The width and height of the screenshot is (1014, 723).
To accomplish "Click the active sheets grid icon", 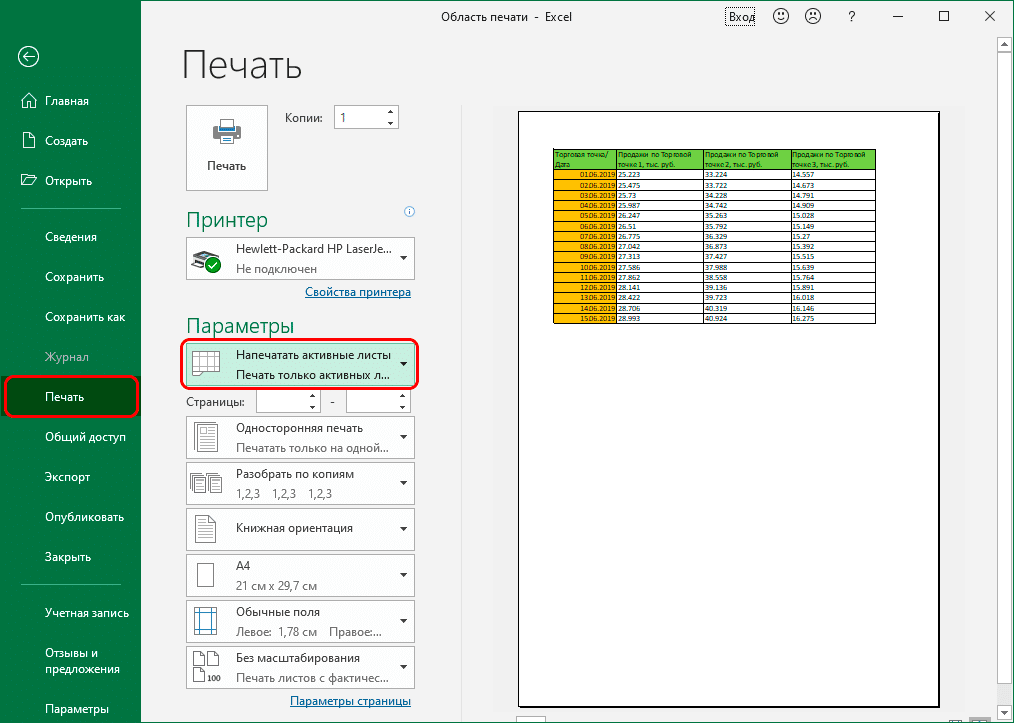I will pyautogui.click(x=207, y=364).
